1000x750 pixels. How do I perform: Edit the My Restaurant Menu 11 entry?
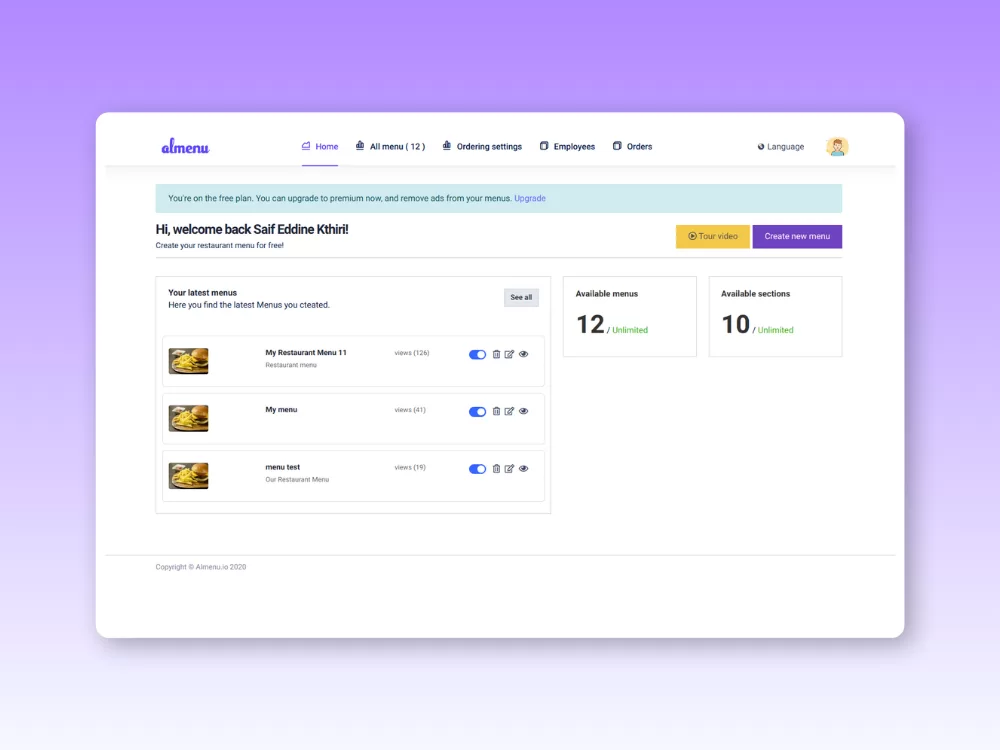(x=509, y=354)
